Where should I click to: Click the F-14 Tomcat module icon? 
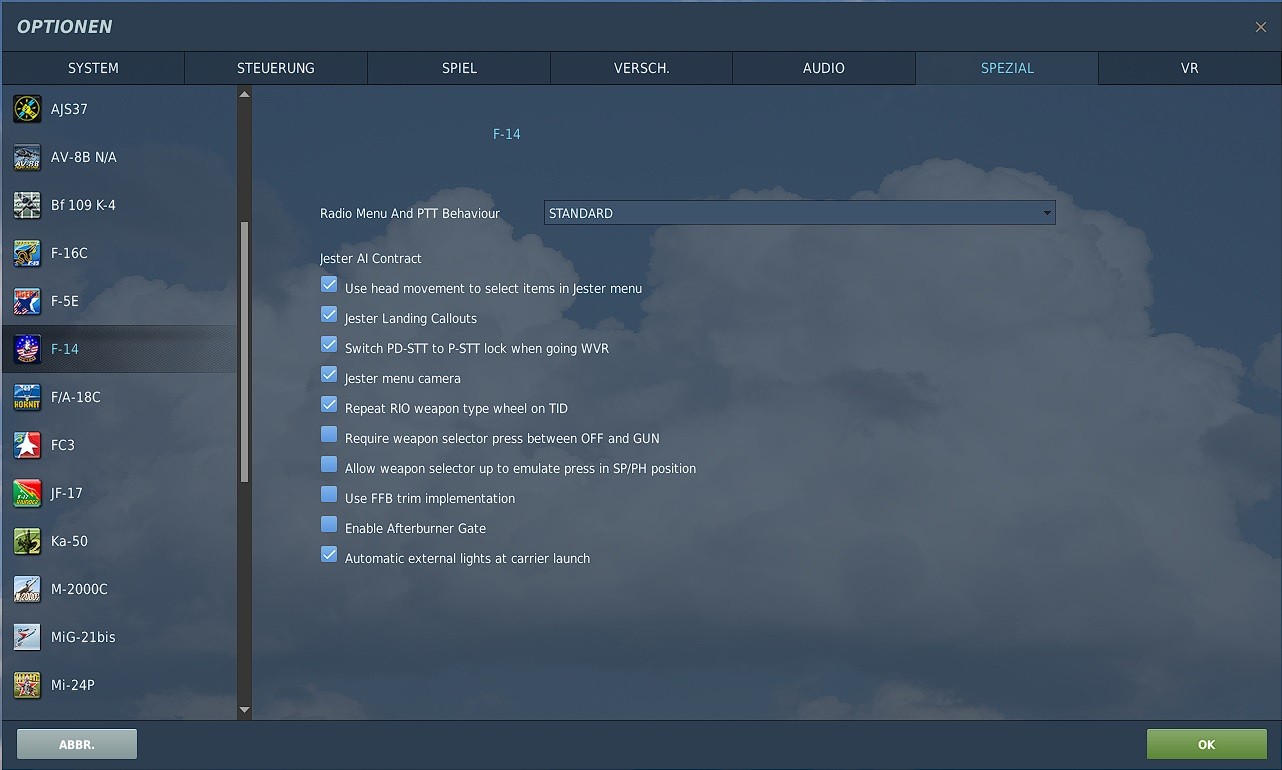click(27, 349)
